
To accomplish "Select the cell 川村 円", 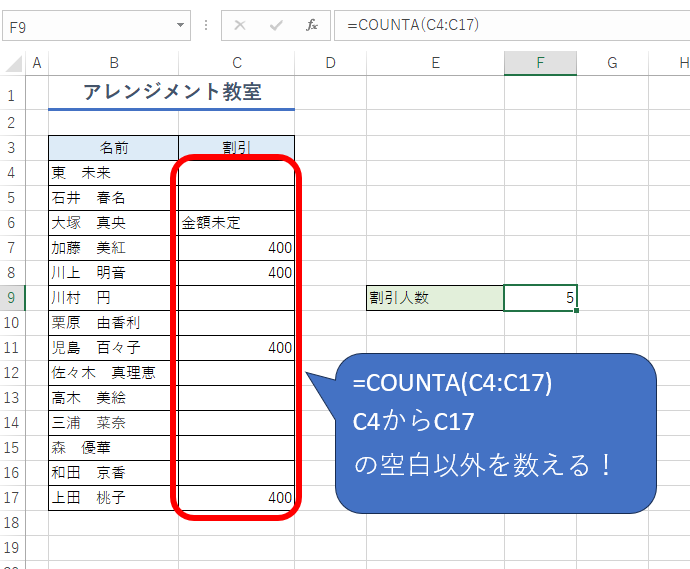I will [114, 298].
